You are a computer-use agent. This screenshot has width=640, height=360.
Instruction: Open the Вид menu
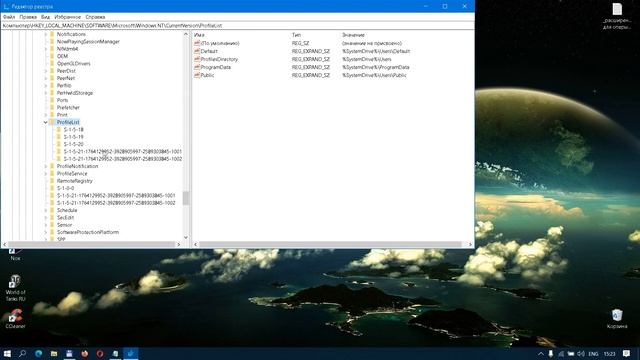tap(45, 17)
